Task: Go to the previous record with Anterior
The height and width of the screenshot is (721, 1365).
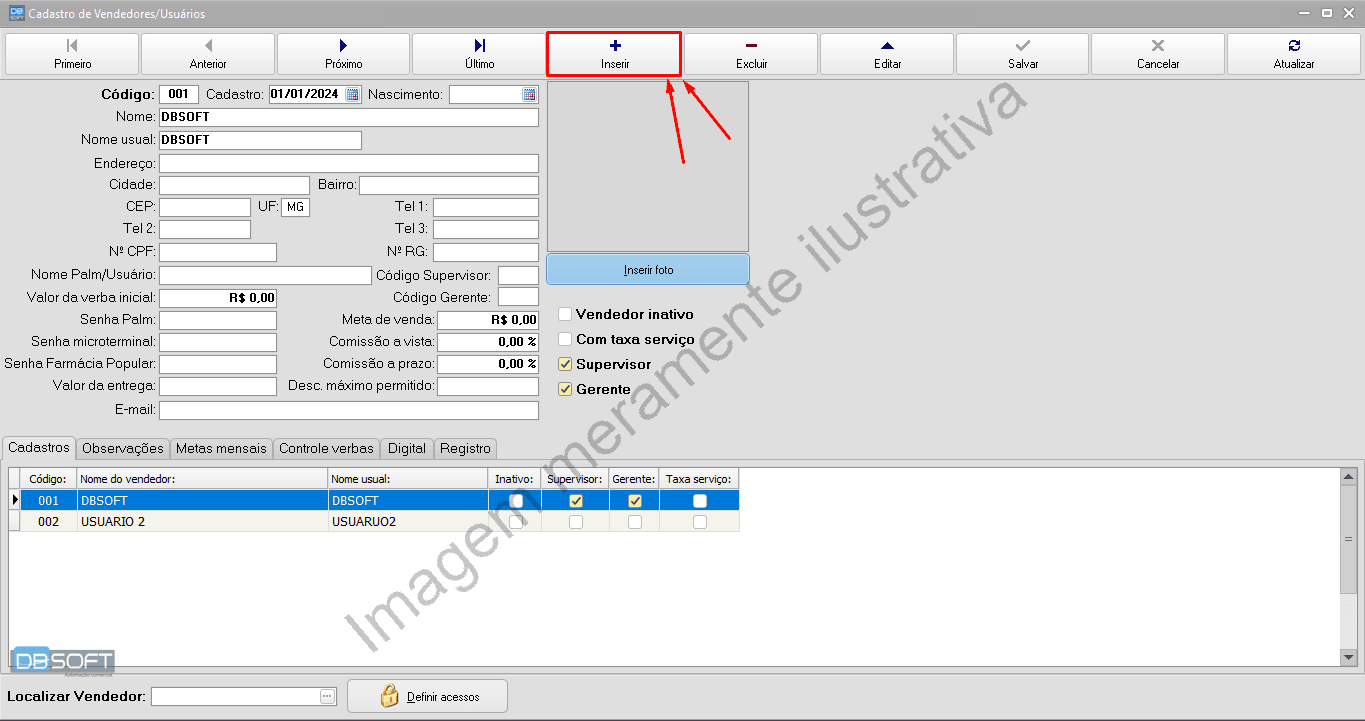Action: click(x=208, y=54)
